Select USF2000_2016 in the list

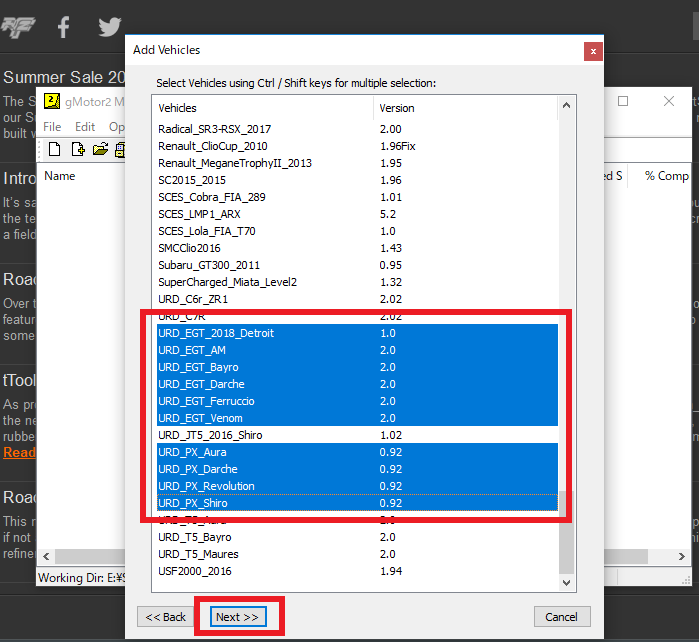tap(194, 571)
